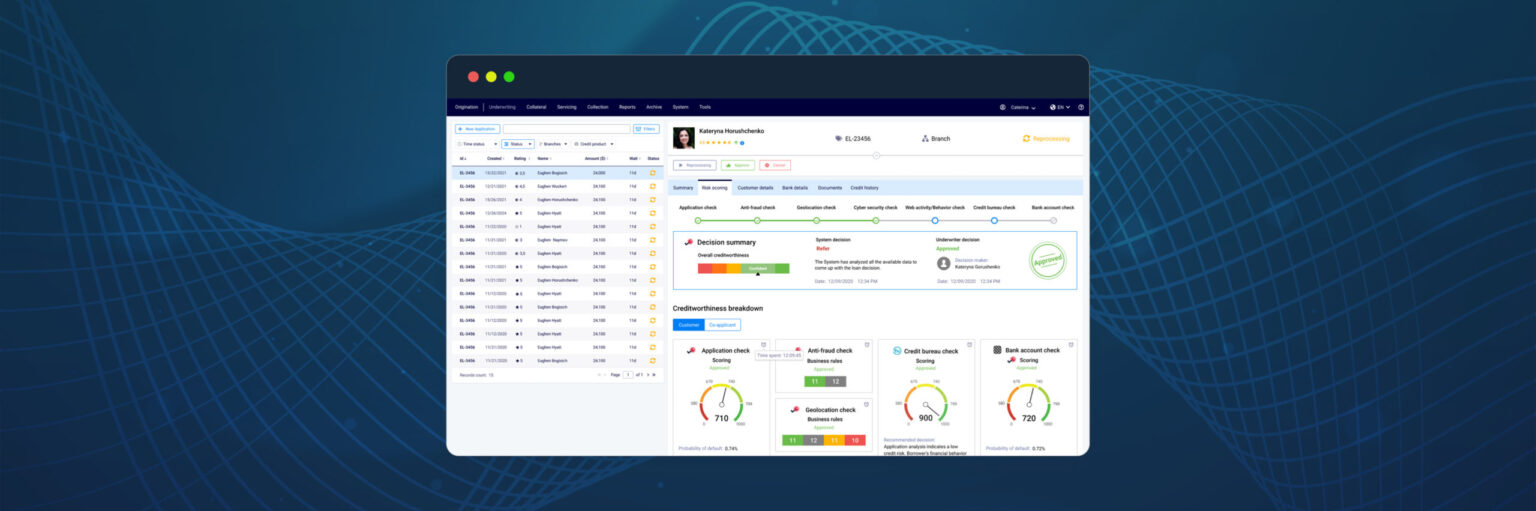This screenshot has width=1536, height=511.
Task: Click the red Cancel button
Action: pos(775,165)
